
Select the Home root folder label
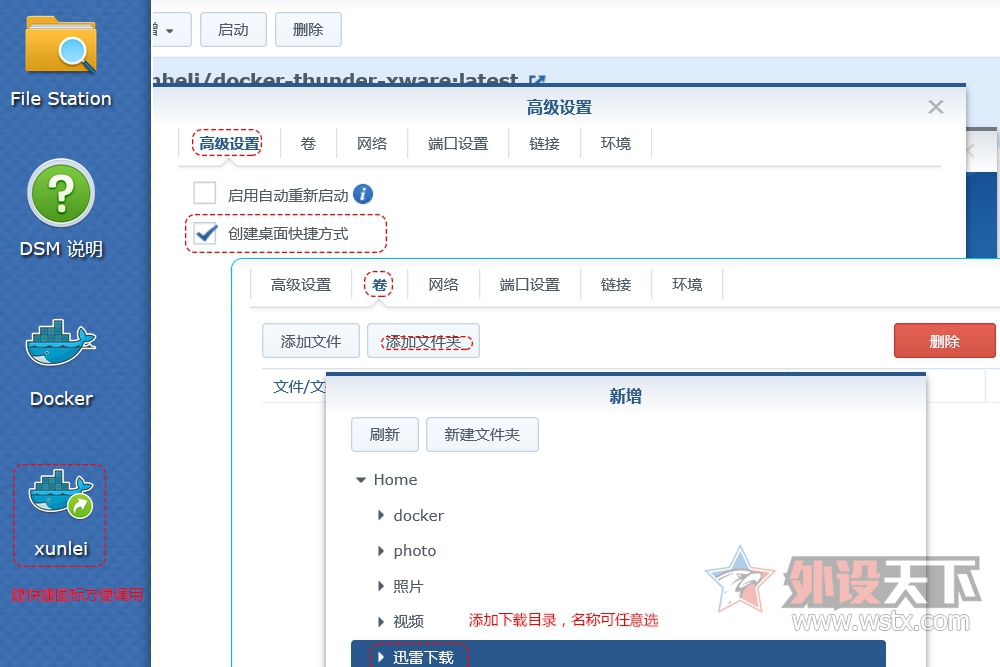pyautogui.click(x=395, y=480)
